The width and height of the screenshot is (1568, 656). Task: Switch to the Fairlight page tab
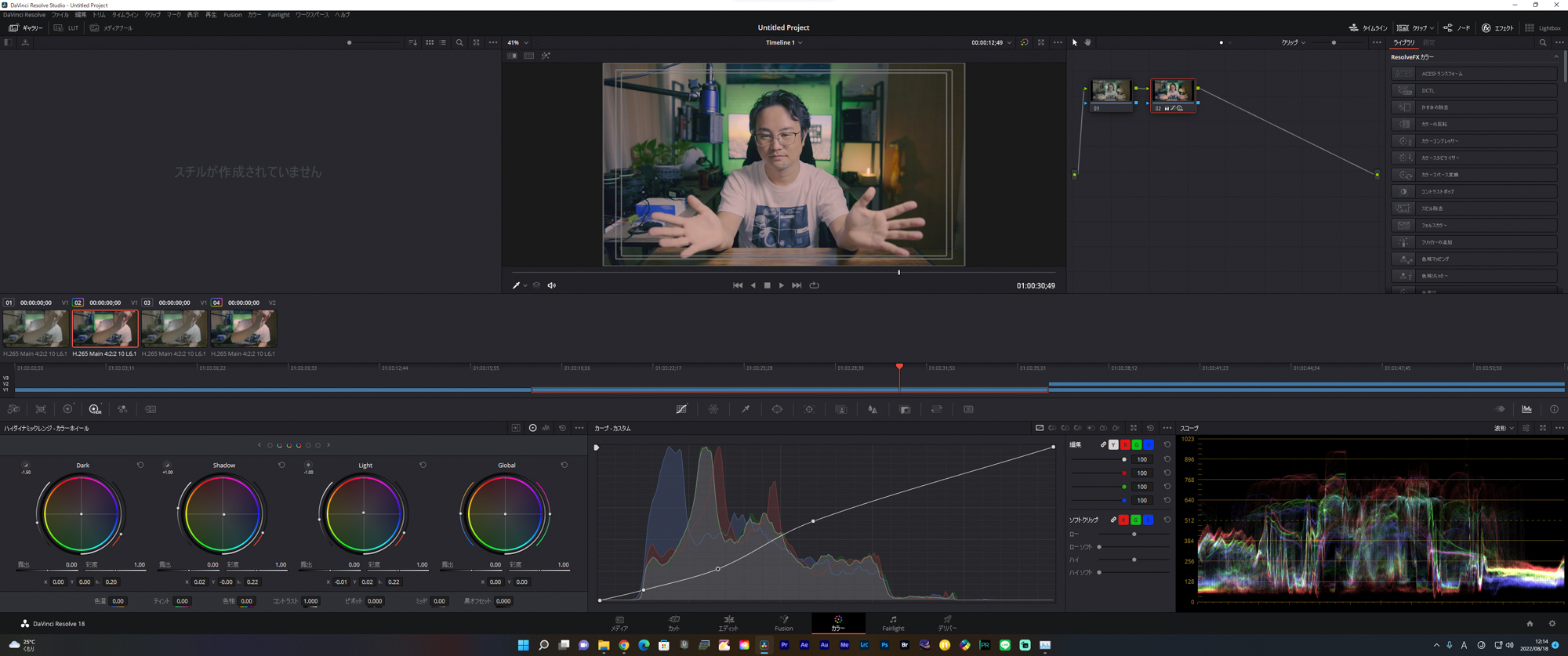click(x=893, y=623)
